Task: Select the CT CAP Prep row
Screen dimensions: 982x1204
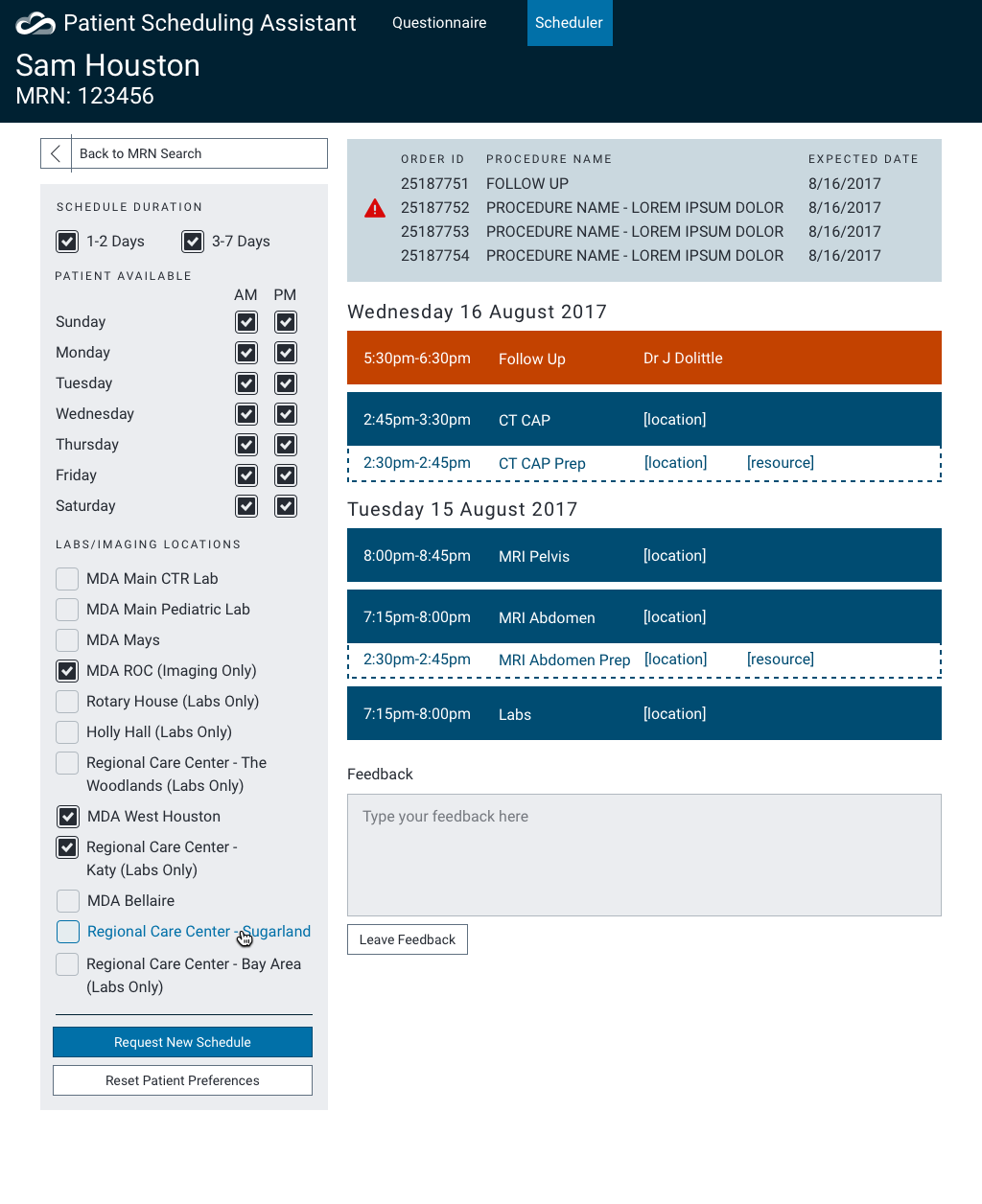Action: (644, 463)
